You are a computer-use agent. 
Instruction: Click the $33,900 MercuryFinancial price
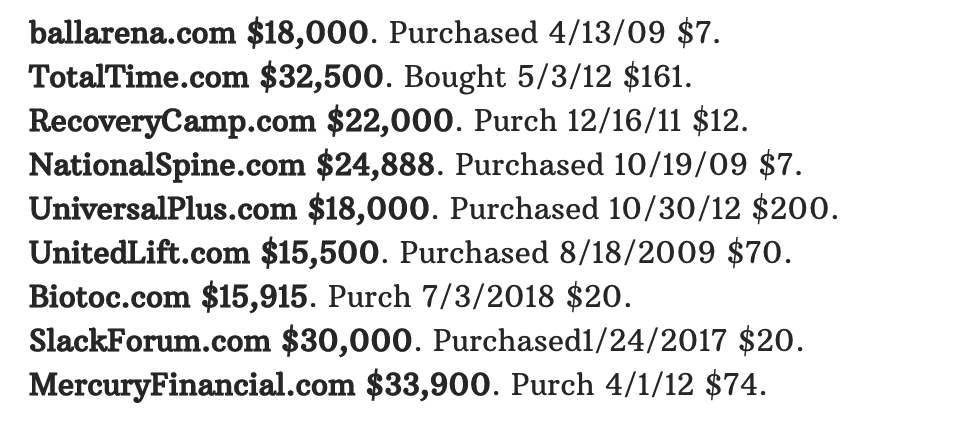428,385
